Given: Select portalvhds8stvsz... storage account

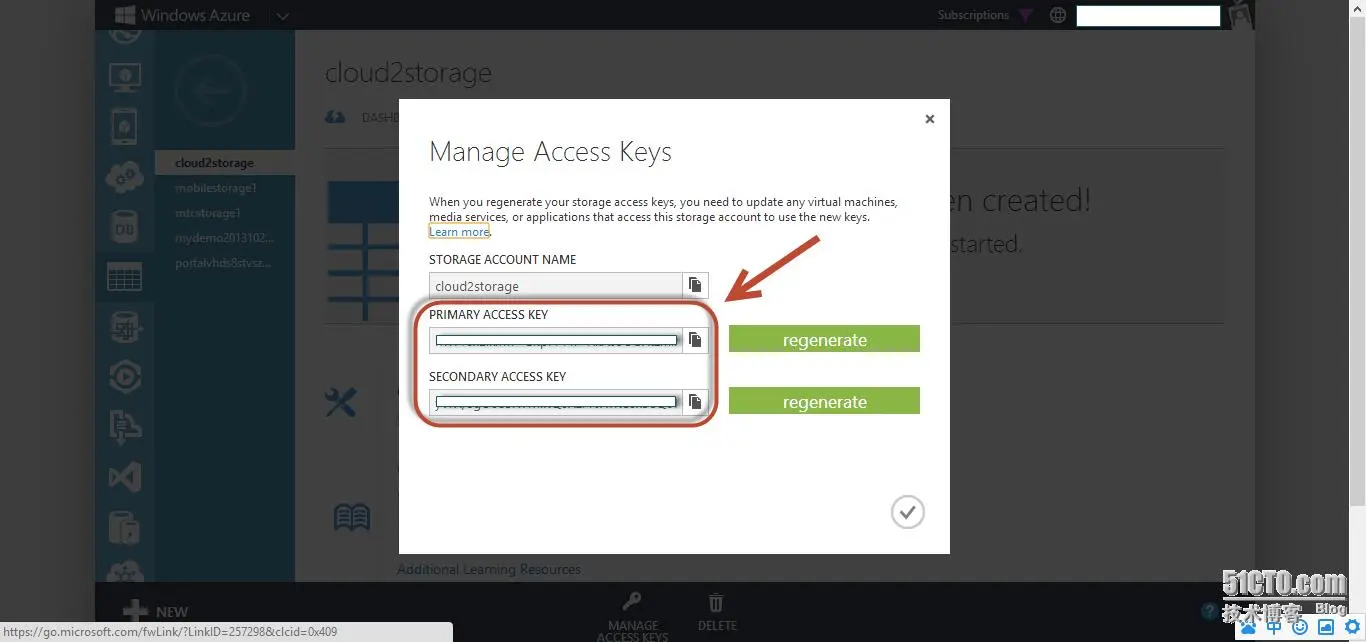Looking at the screenshot, I should click(x=225, y=263).
